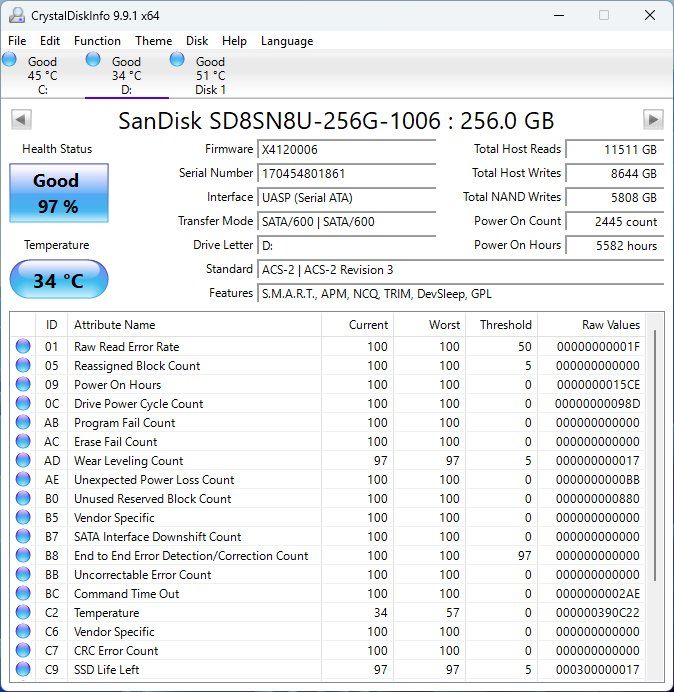The width and height of the screenshot is (674, 692).
Task: Click the Threshold column header
Action: pyautogui.click(x=501, y=325)
